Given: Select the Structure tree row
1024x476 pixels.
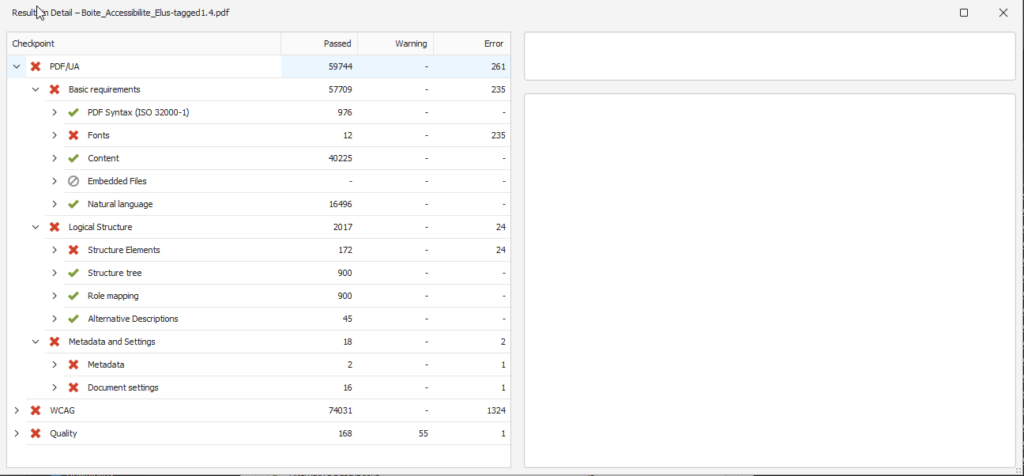Looking at the screenshot, I should tap(115, 273).
